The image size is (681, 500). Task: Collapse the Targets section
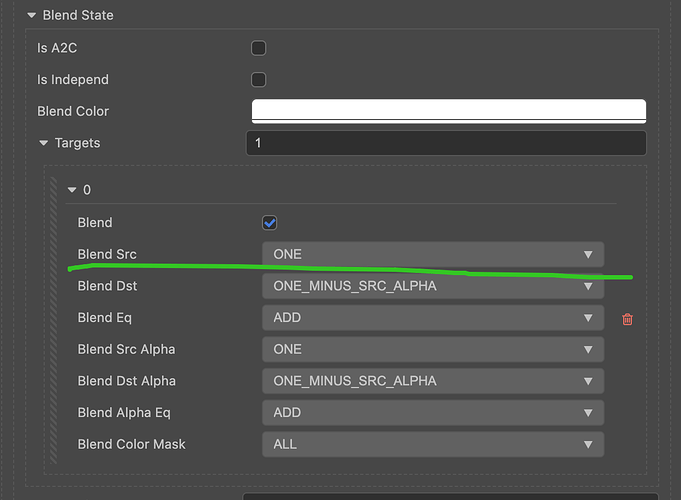point(44,143)
